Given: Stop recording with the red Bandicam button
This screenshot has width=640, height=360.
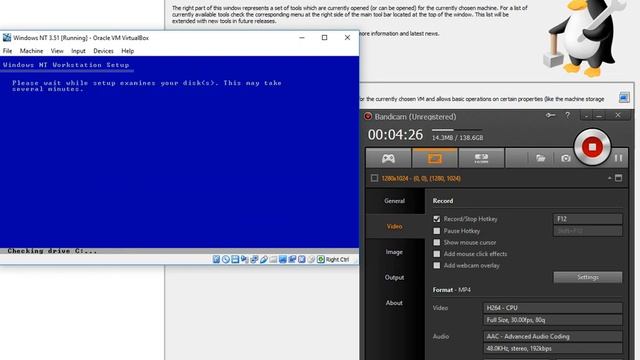Looking at the screenshot, I should pyautogui.click(x=592, y=147).
